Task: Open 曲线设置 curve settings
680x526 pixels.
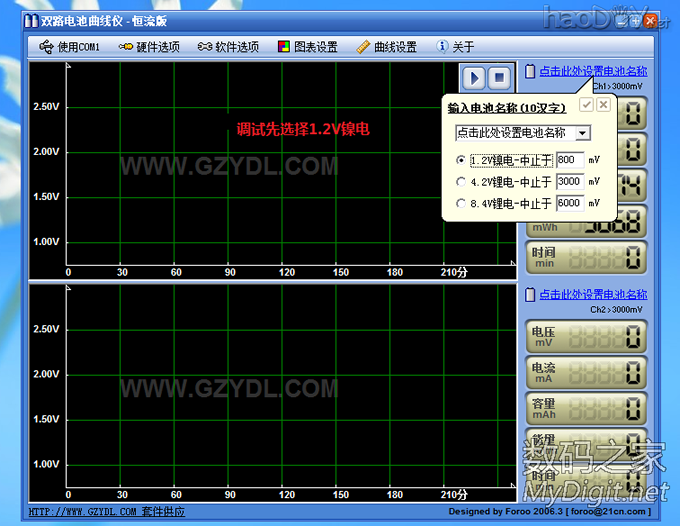Action: [x=386, y=47]
